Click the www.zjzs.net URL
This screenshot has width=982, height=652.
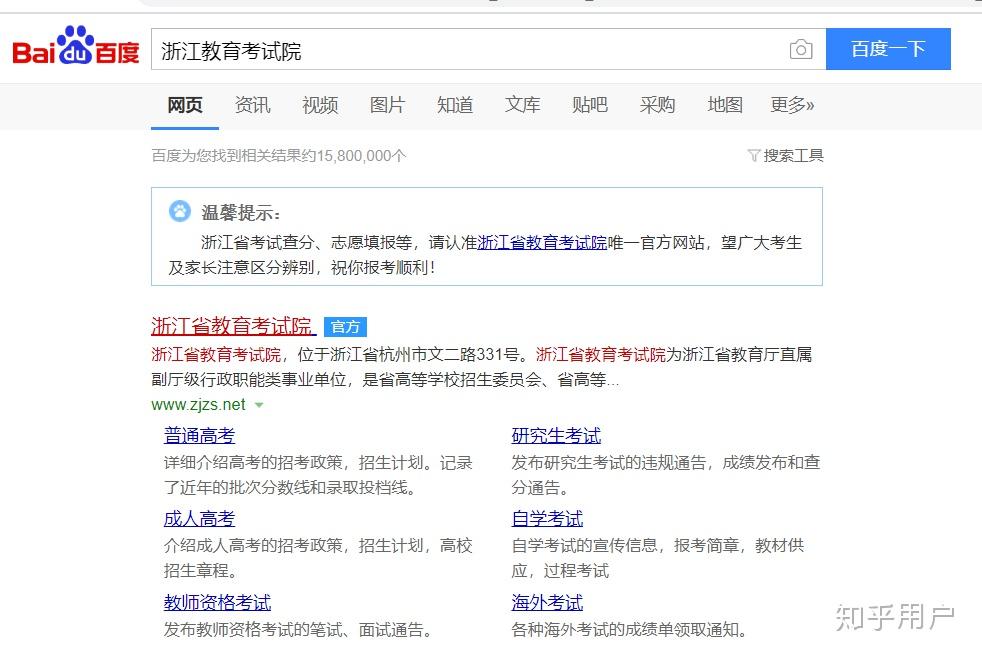coord(199,405)
